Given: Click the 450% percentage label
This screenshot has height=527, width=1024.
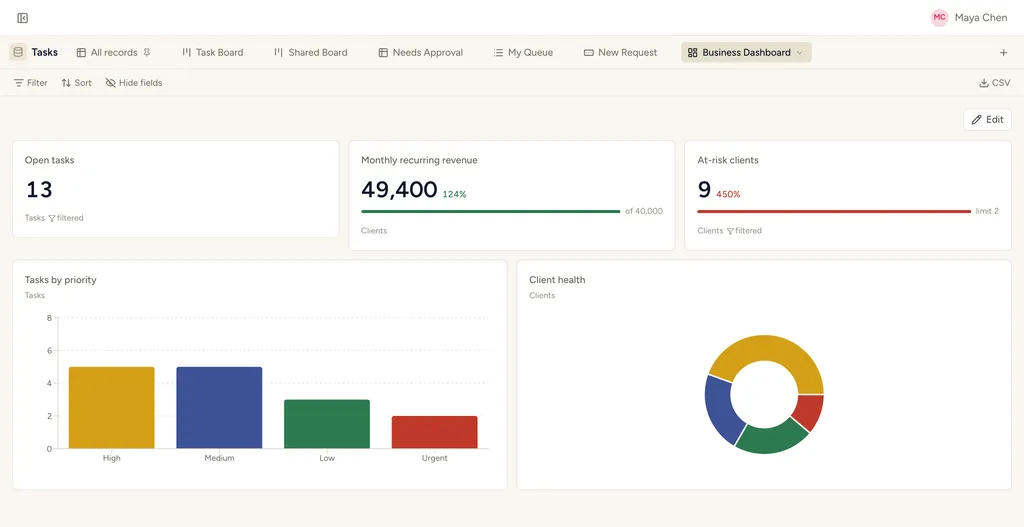Looking at the screenshot, I should click(728, 194).
